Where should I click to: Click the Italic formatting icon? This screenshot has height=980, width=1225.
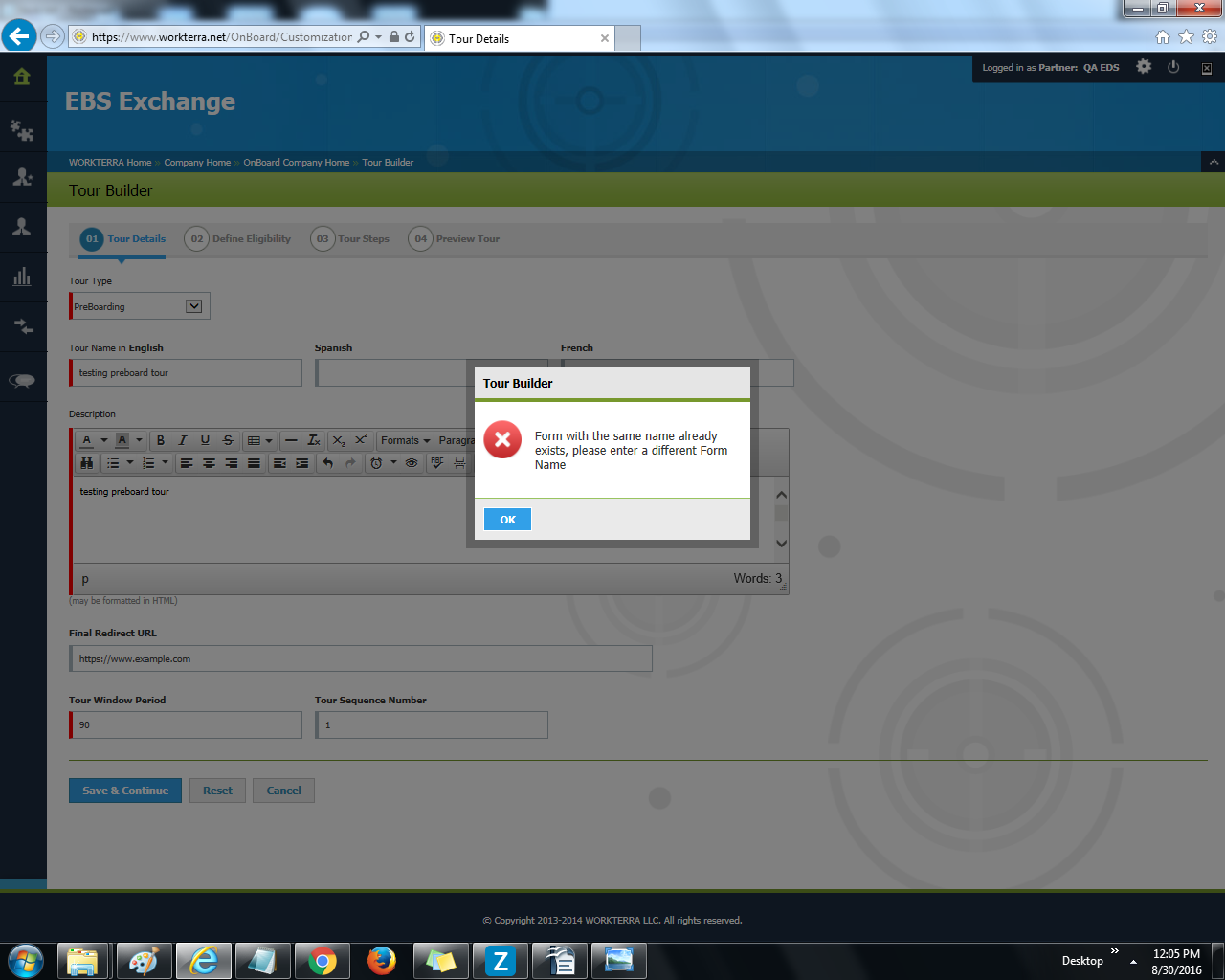click(x=182, y=440)
